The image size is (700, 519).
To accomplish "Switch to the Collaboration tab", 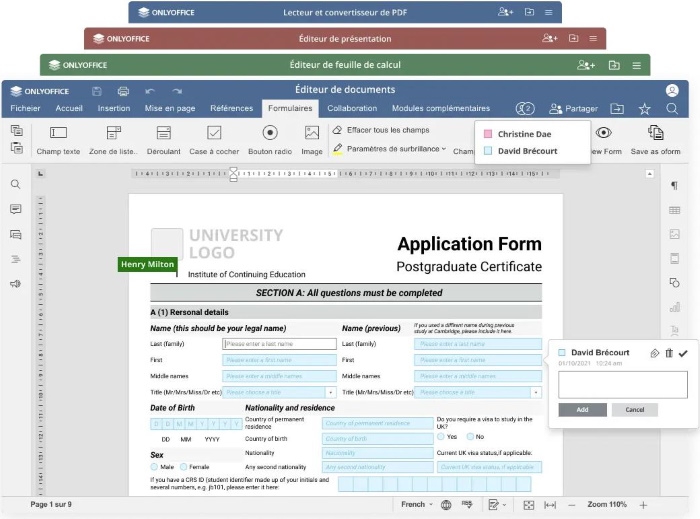I will tap(352, 108).
